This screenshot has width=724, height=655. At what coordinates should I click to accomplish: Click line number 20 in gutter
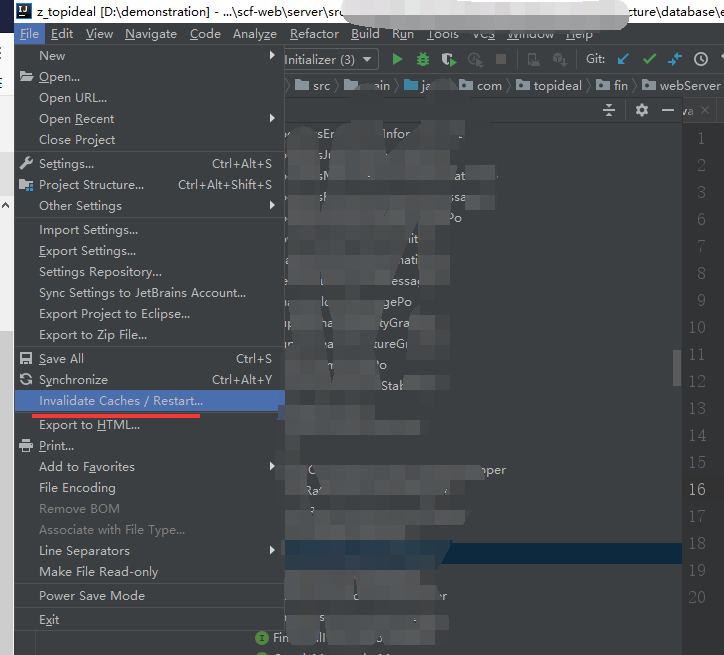[x=697, y=597]
